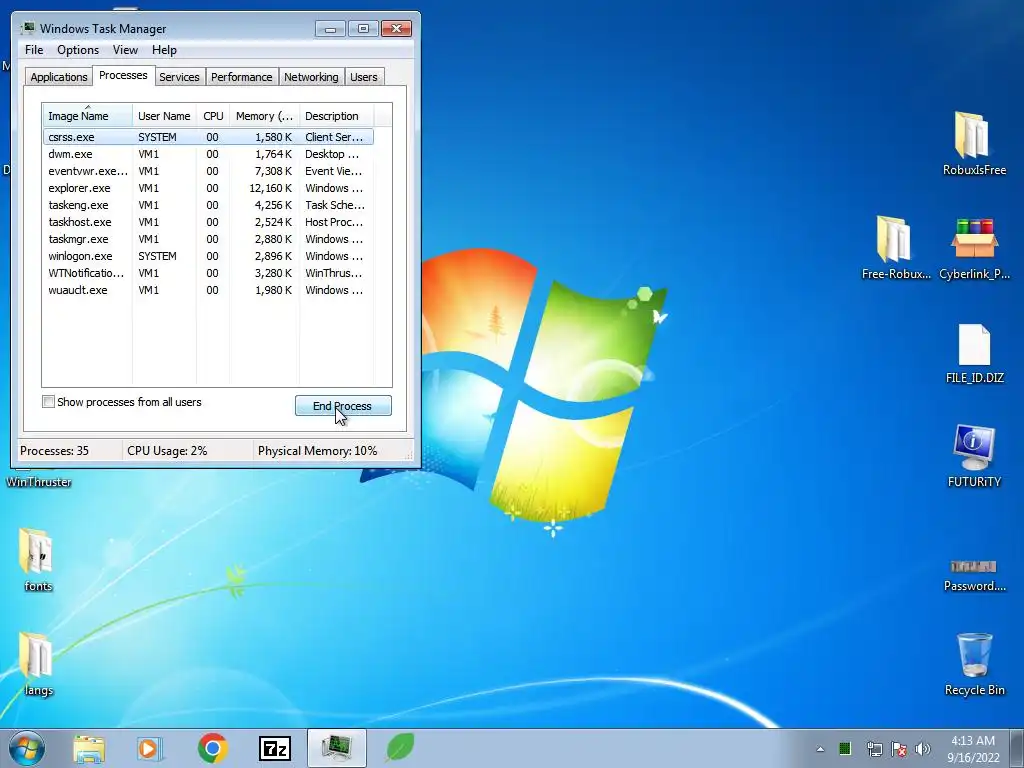Open the green leaf app on taskbar

click(399, 748)
